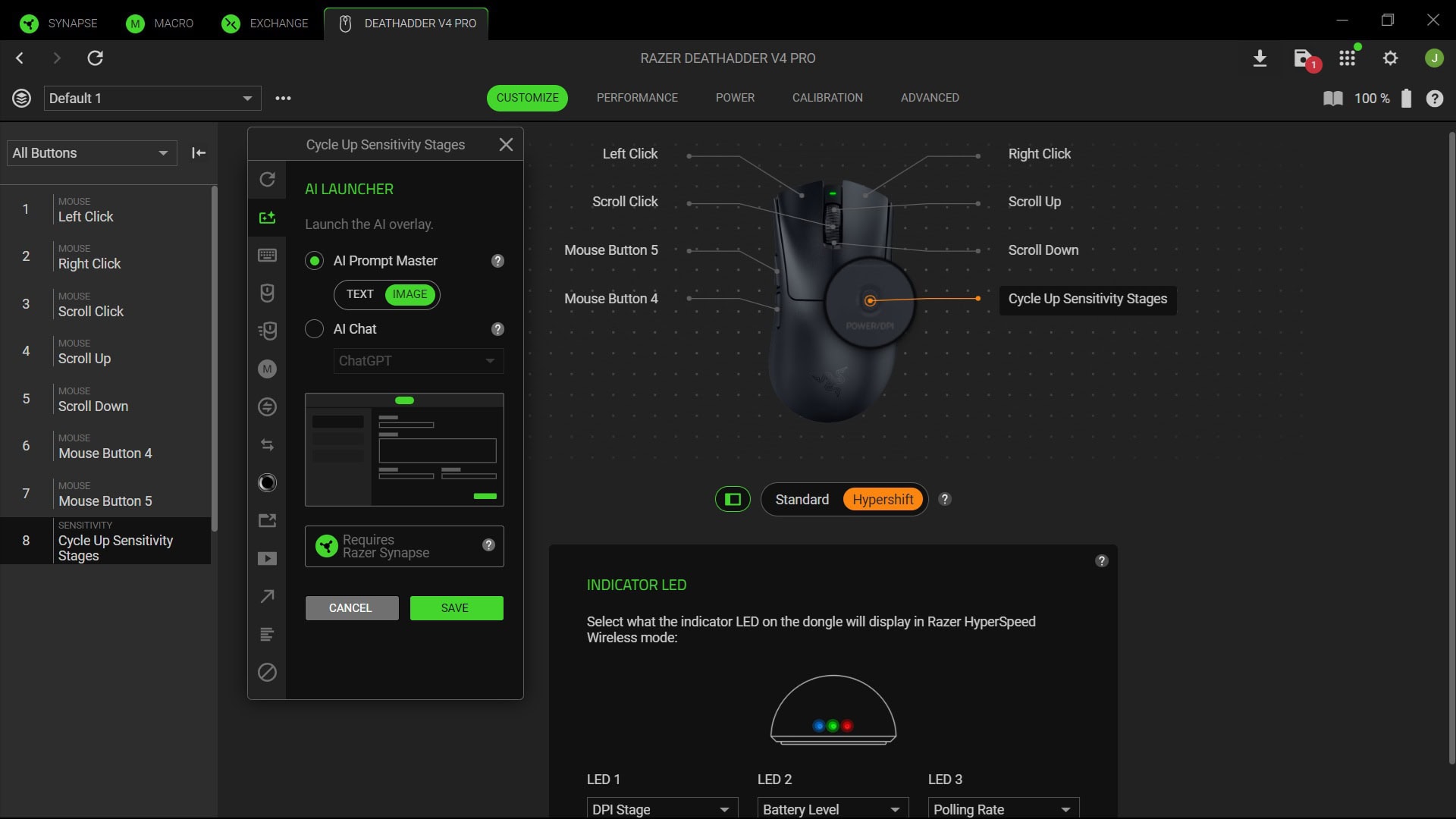This screenshot has width=1456, height=819.
Task: Open the Windows Shortcuts arrow icon
Action: click(267, 597)
